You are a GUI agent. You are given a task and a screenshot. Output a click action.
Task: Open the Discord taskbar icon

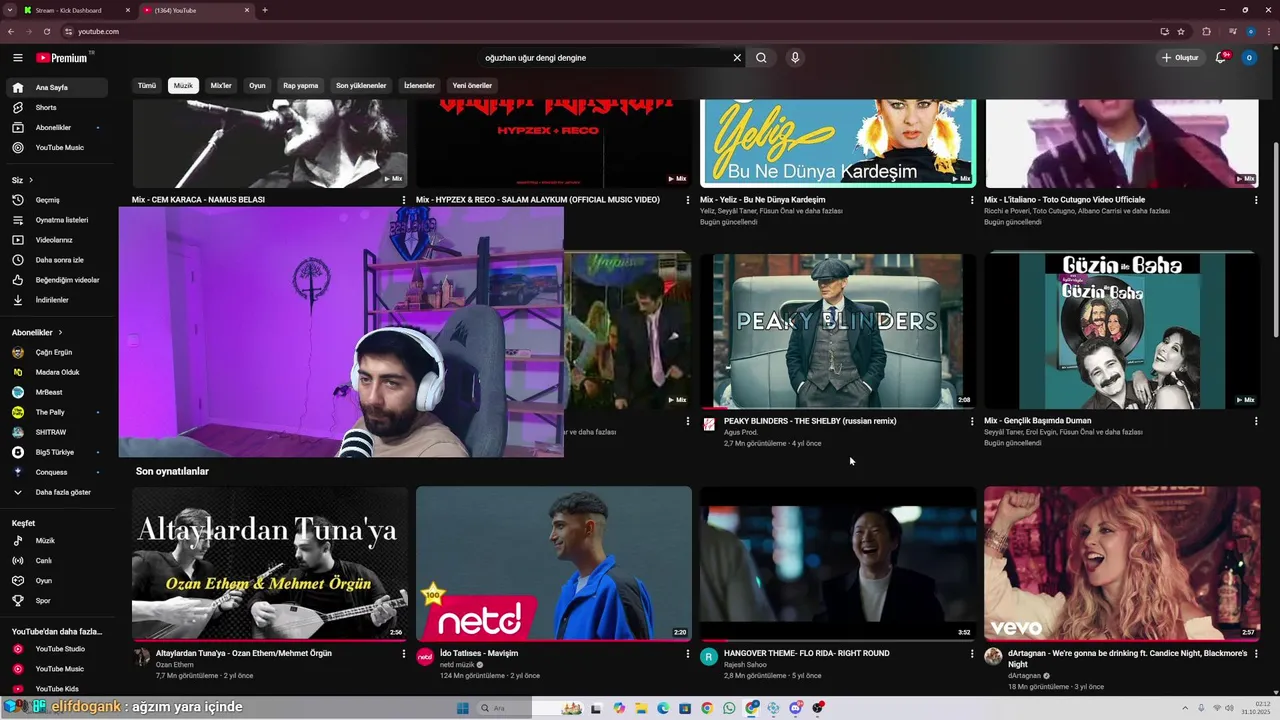coord(796,708)
